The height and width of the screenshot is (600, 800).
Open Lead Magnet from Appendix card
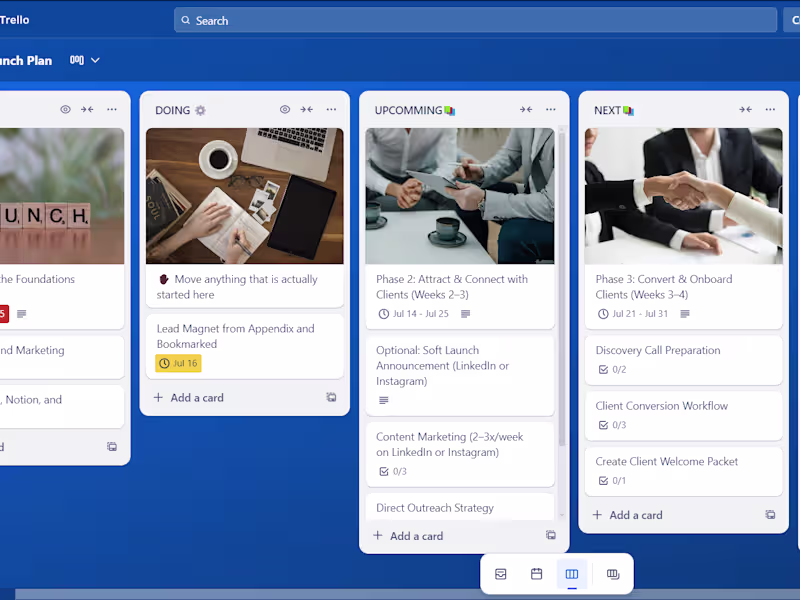[245, 346]
